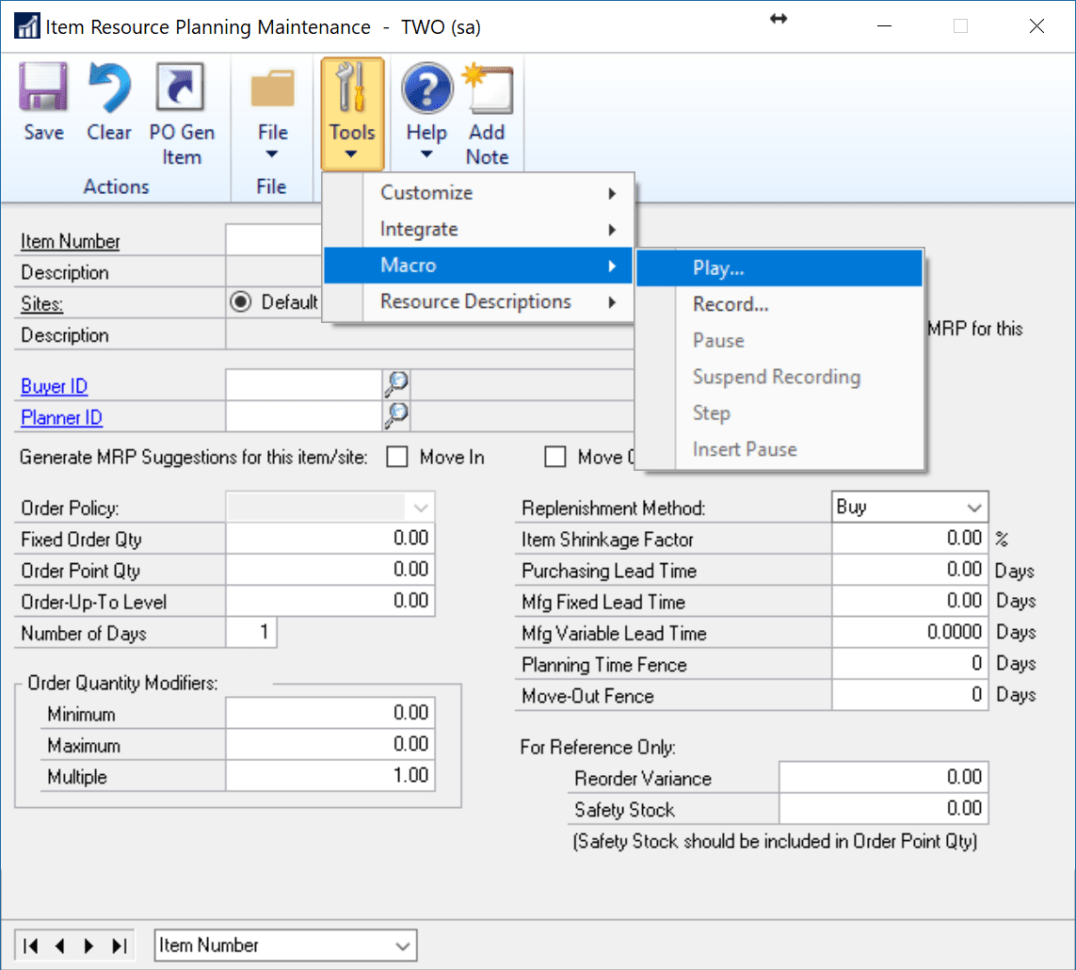Open the Buyer ID link

(x=53, y=385)
